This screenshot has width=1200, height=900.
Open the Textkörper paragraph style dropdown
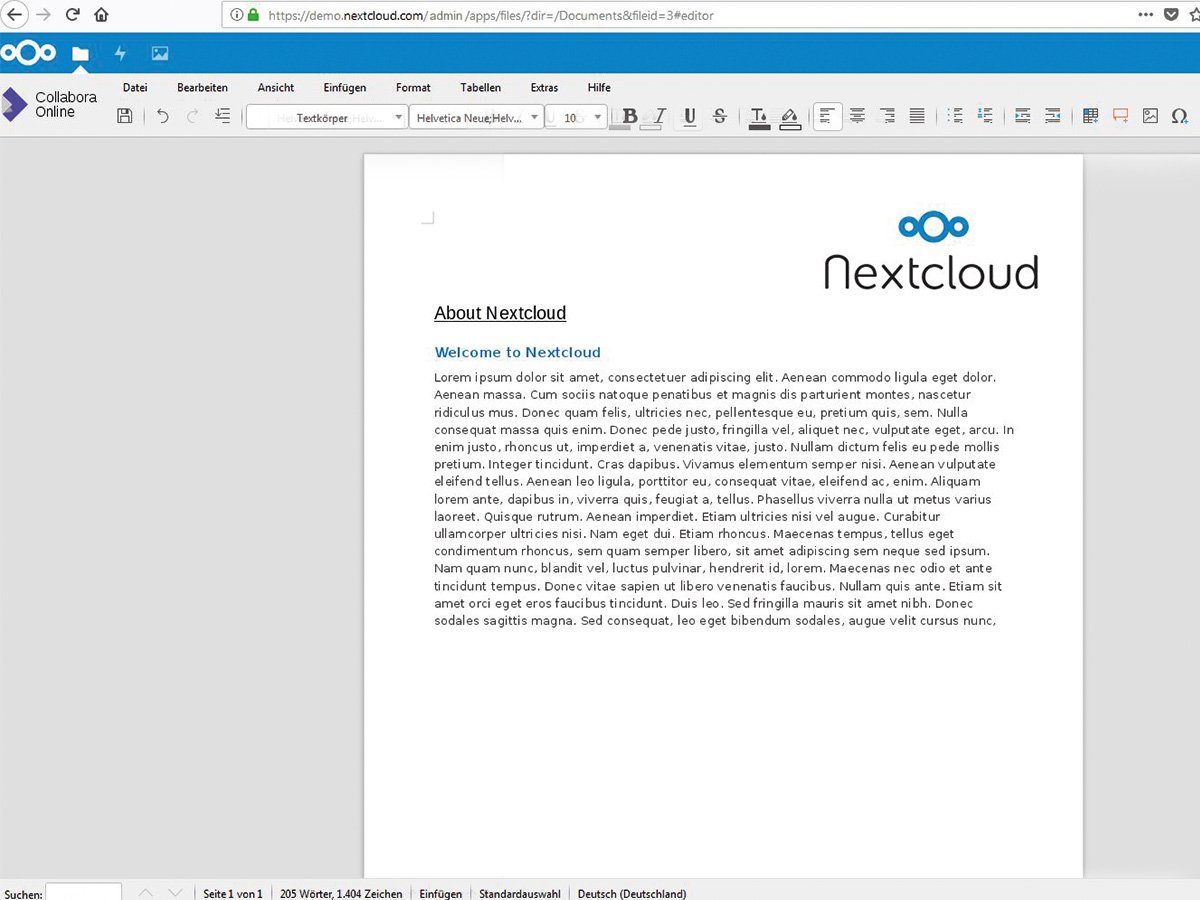click(327, 117)
